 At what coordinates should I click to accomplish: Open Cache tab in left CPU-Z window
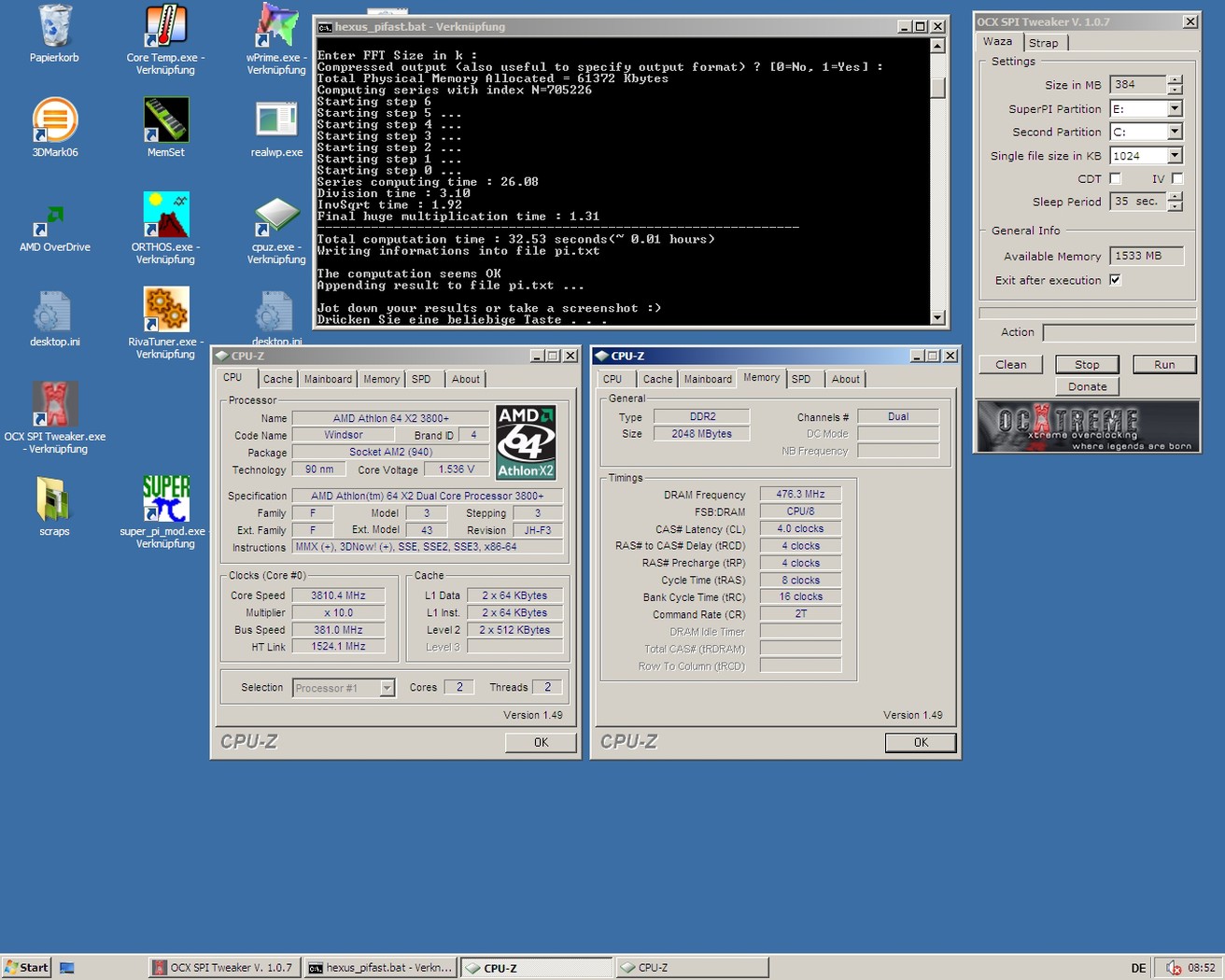pos(277,379)
